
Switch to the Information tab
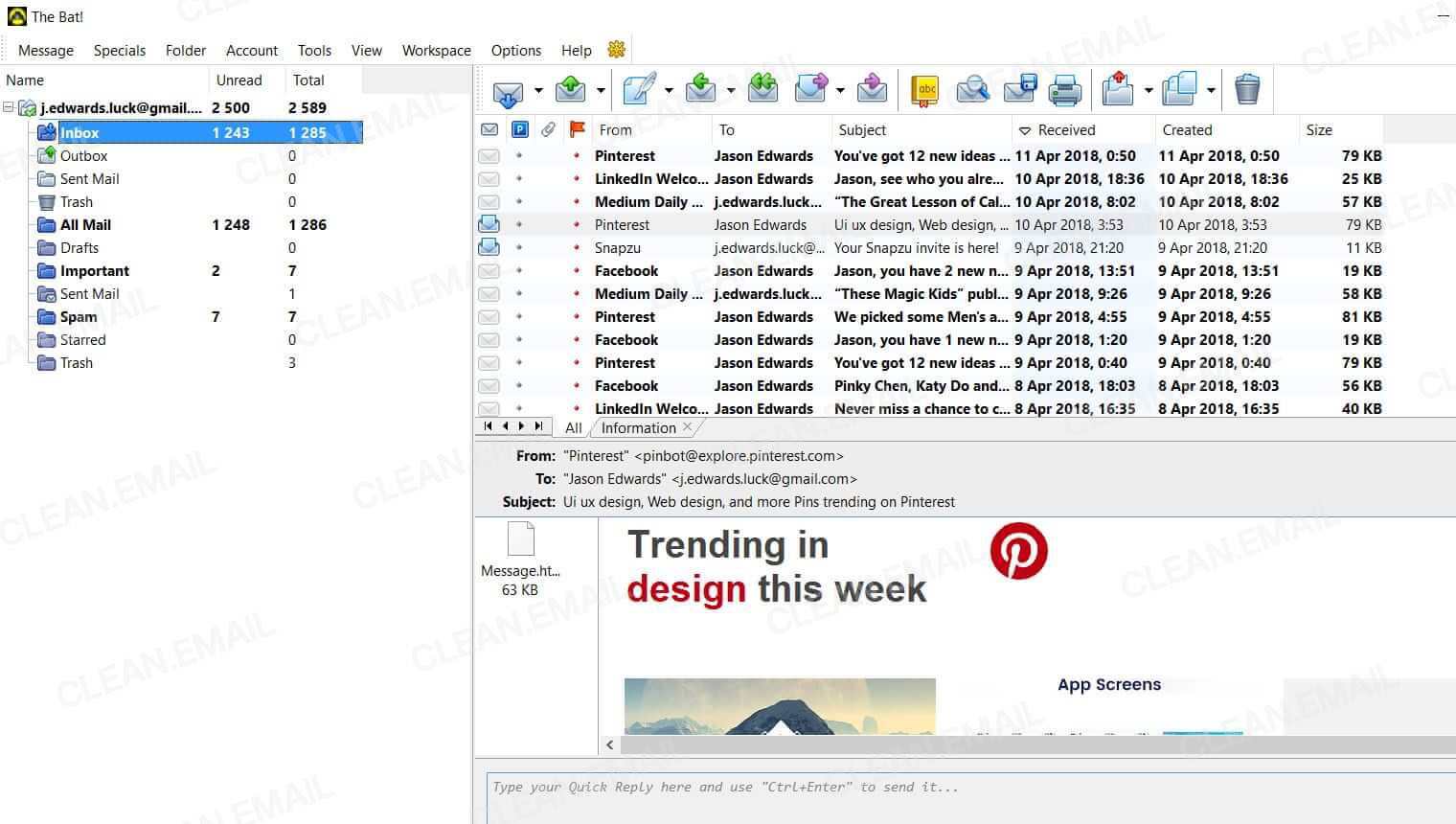(x=638, y=427)
